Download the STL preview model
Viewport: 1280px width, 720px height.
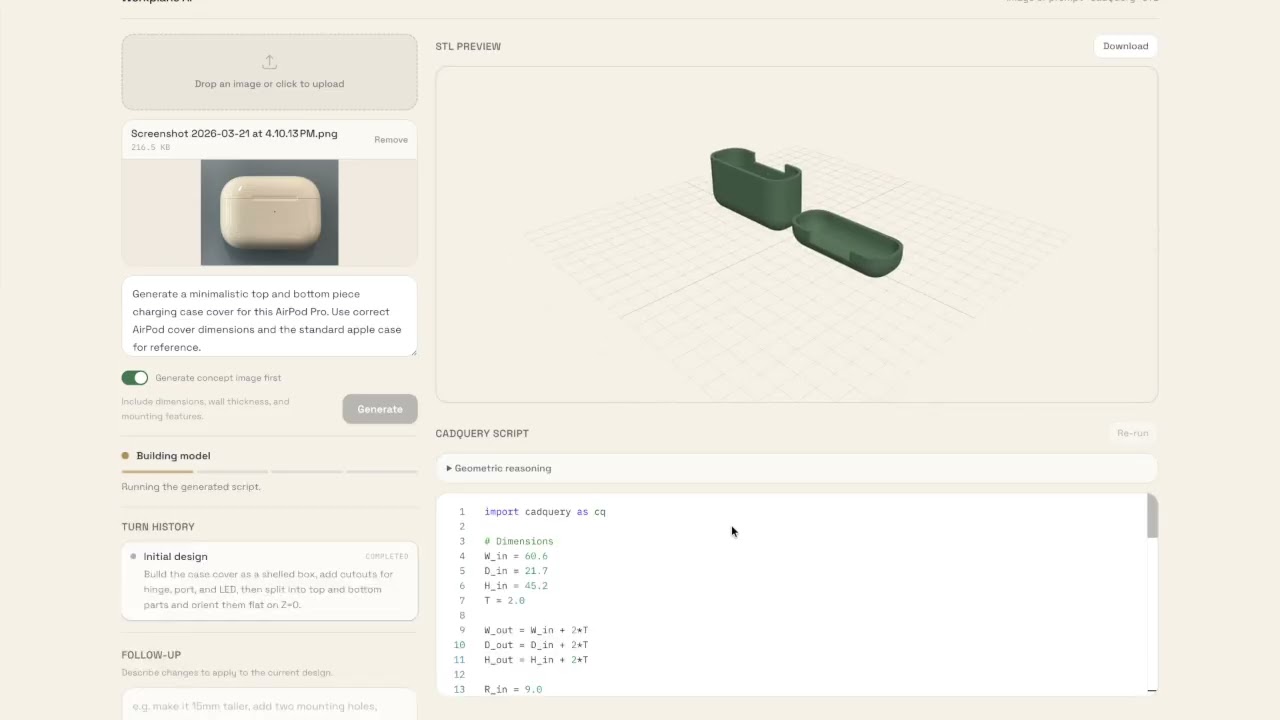(1125, 46)
